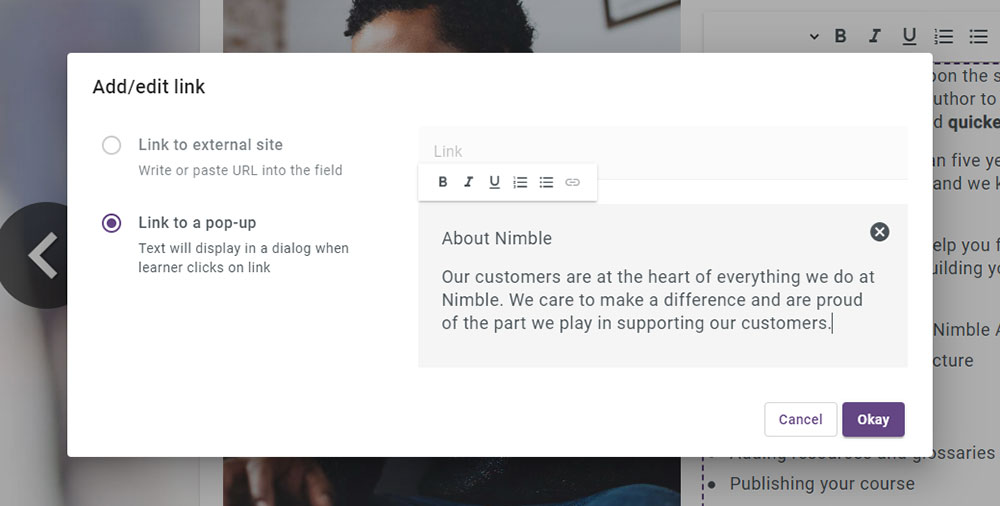
Task: Click into the pop-up body paragraph text
Action: (658, 300)
